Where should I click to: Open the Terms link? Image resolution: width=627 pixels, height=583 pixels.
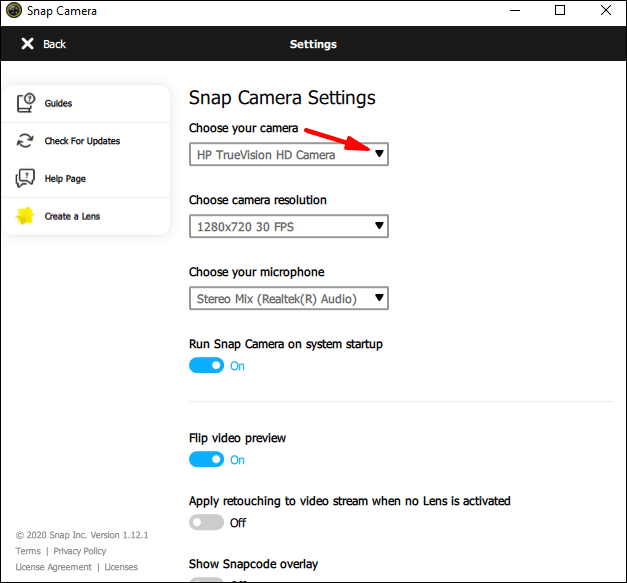click(28, 551)
